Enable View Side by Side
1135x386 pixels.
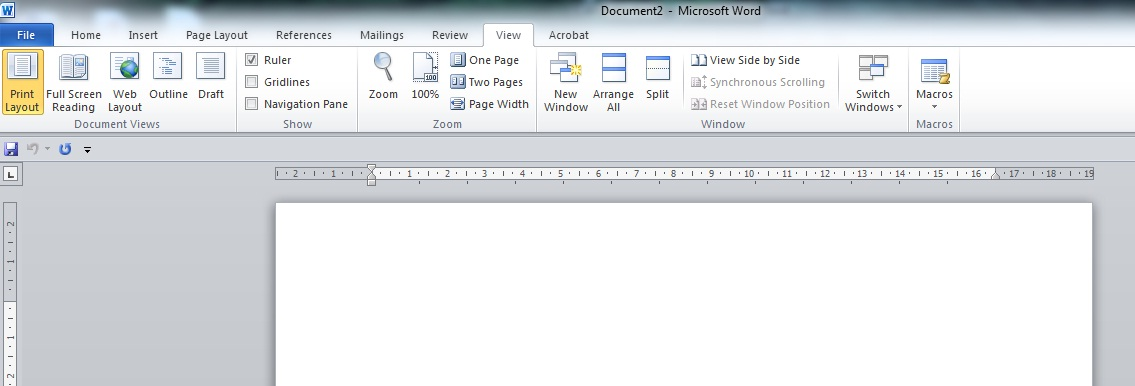(746, 60)
